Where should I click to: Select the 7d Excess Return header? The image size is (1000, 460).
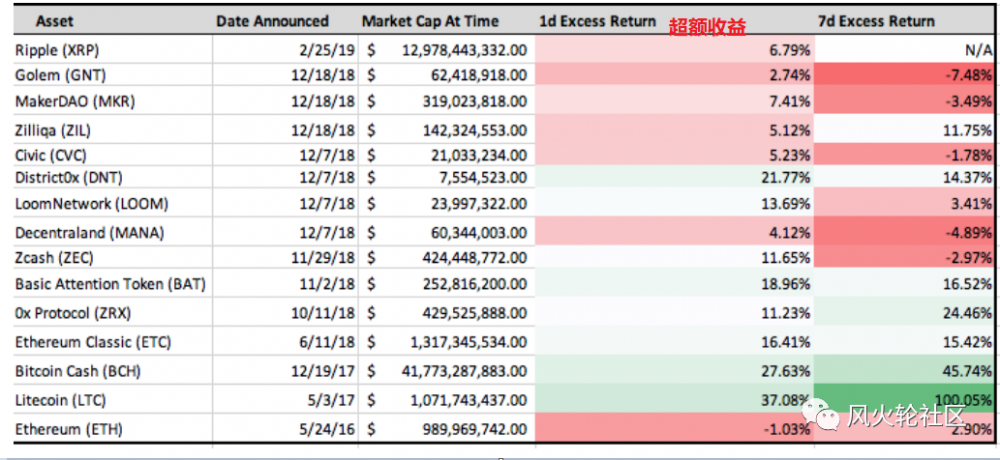(x=876, y=21)
